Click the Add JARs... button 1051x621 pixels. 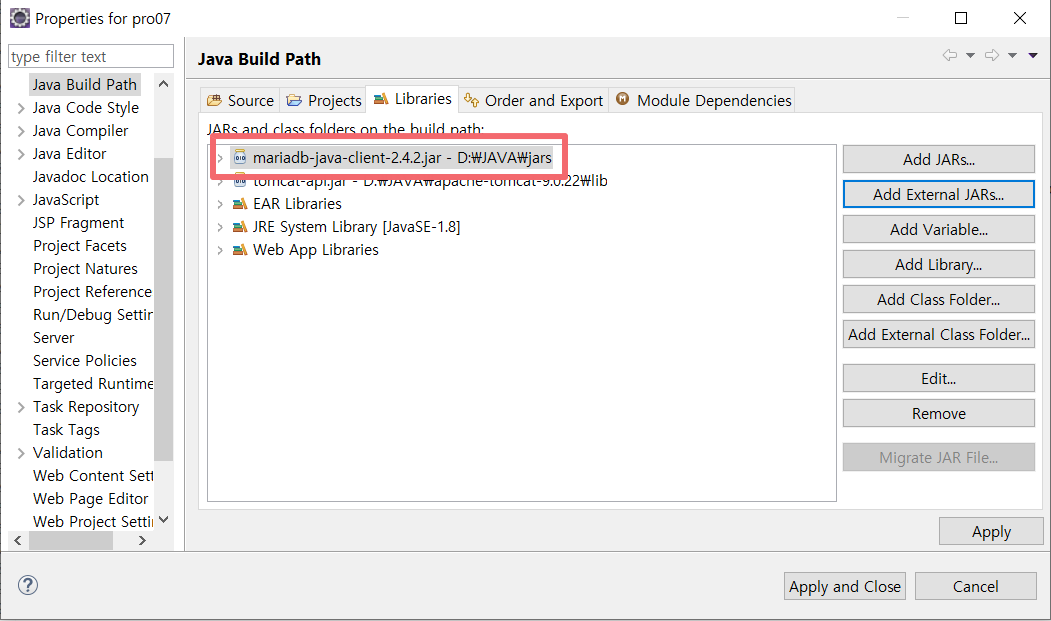tap(938, 160)
